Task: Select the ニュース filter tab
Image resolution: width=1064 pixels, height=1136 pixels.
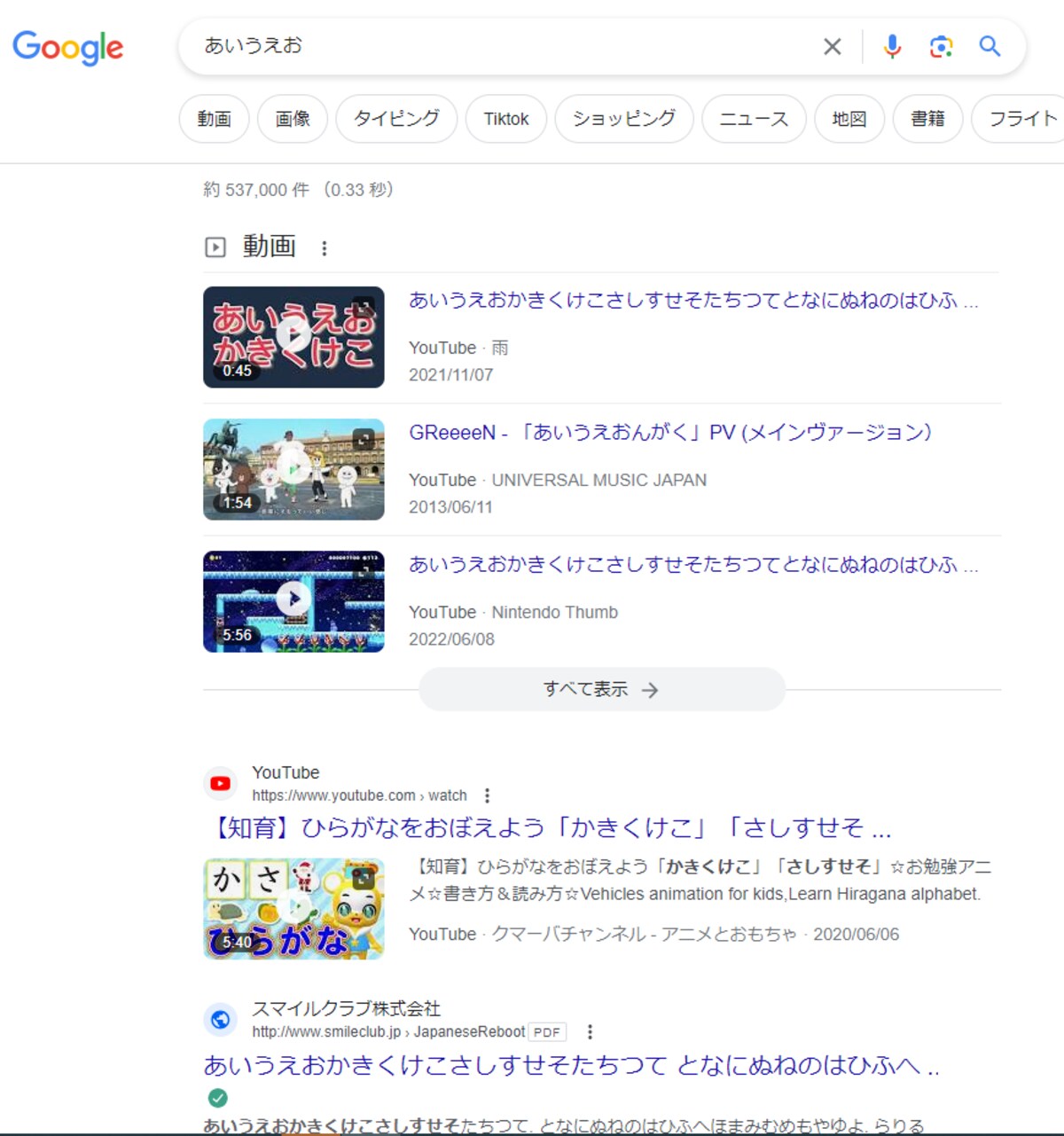Action: click(x=754, y=119)
